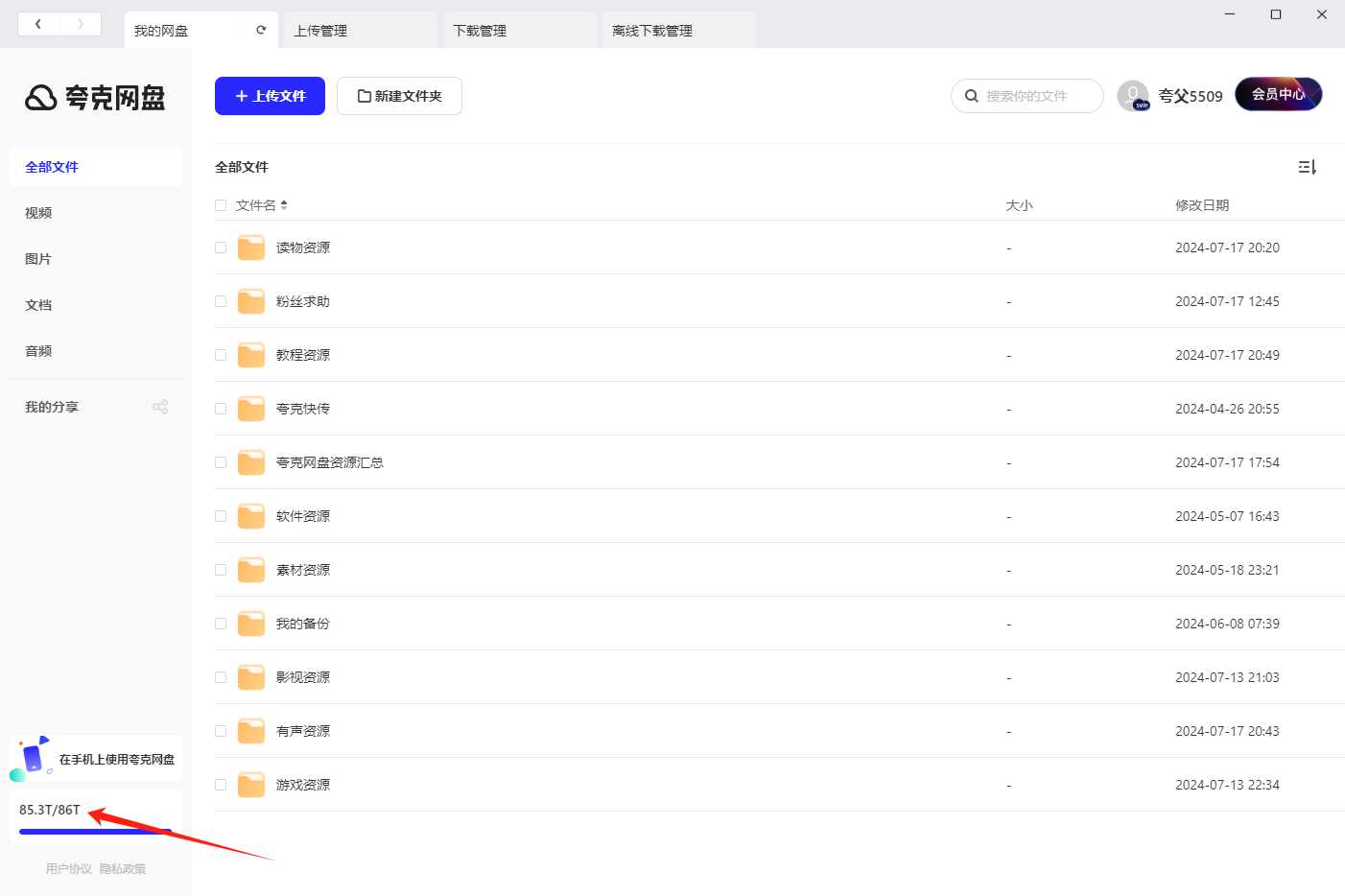Check the box for 夸克网盘资源汇总
Screen dimensions: 1345x896
click(x=221, y=462)
